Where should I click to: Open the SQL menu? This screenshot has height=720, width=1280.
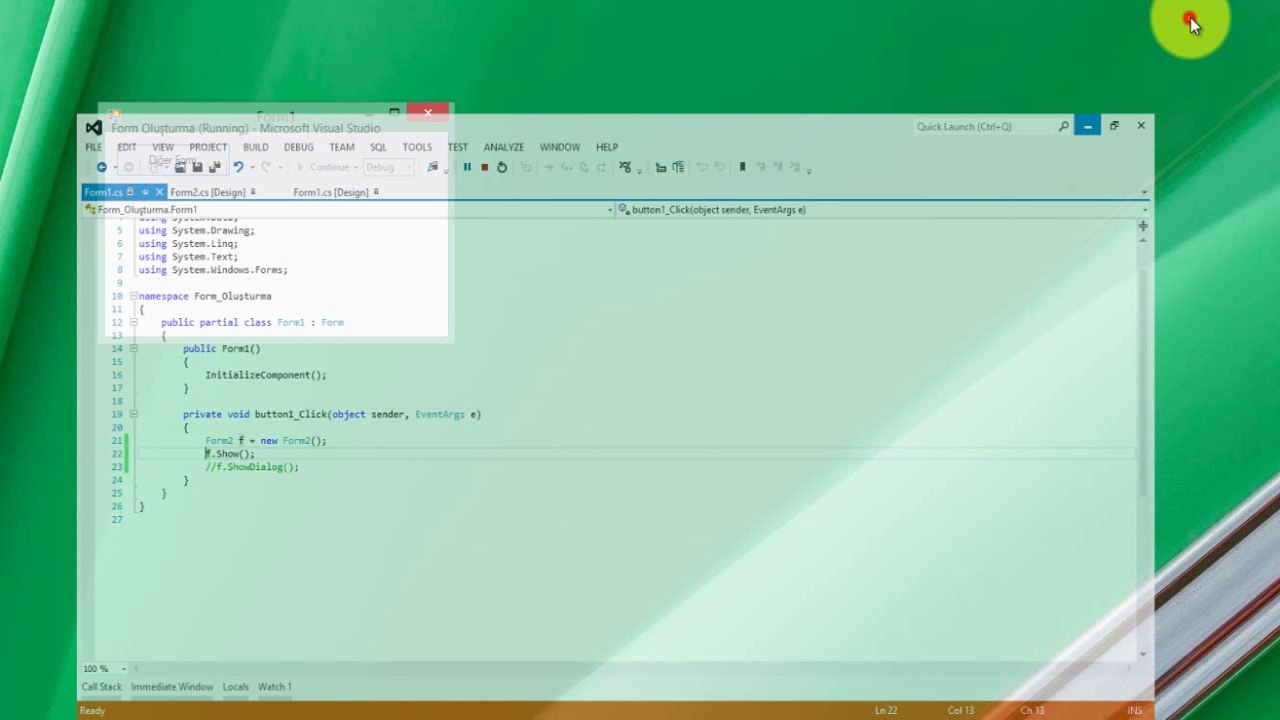coord(378,147)
